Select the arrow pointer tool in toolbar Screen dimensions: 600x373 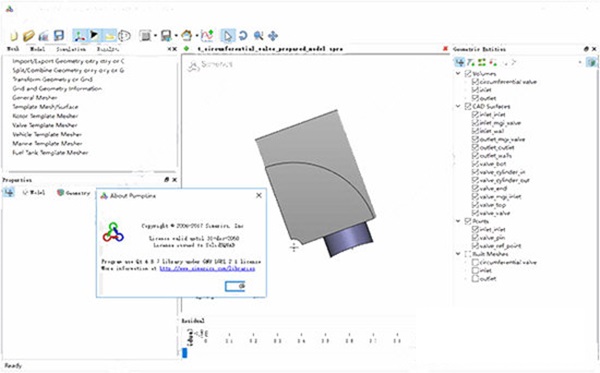pos(228,36)
